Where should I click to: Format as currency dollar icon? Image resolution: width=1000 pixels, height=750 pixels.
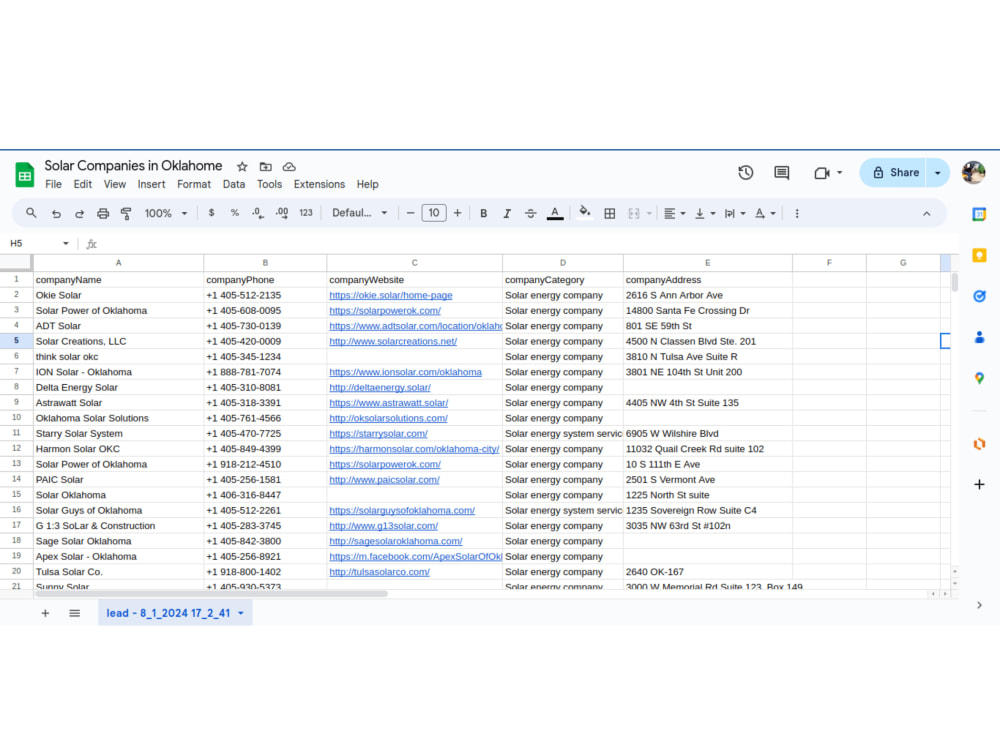(211, 213)
